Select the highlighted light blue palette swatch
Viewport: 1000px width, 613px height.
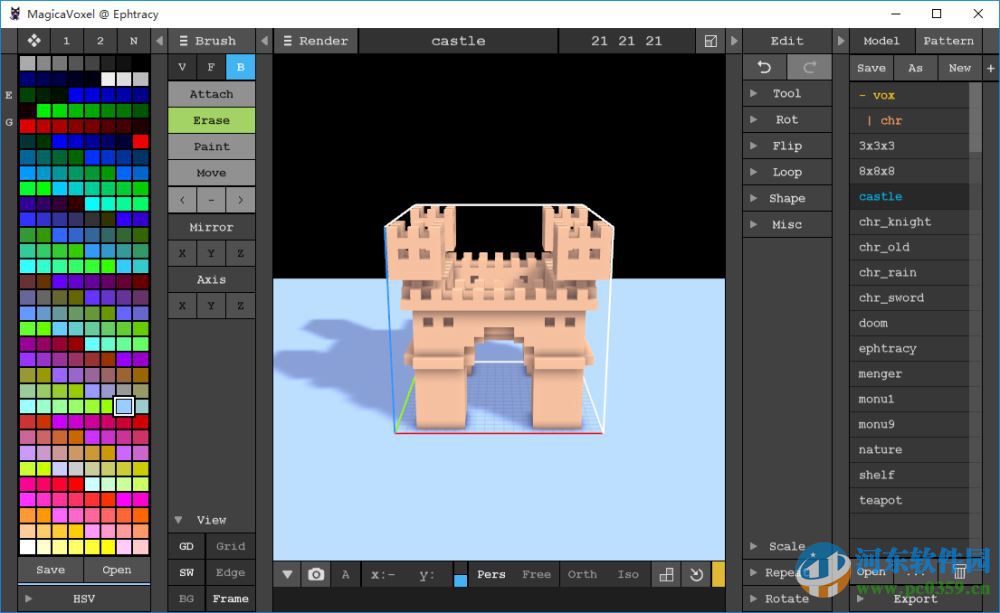[x=122, y=406]
